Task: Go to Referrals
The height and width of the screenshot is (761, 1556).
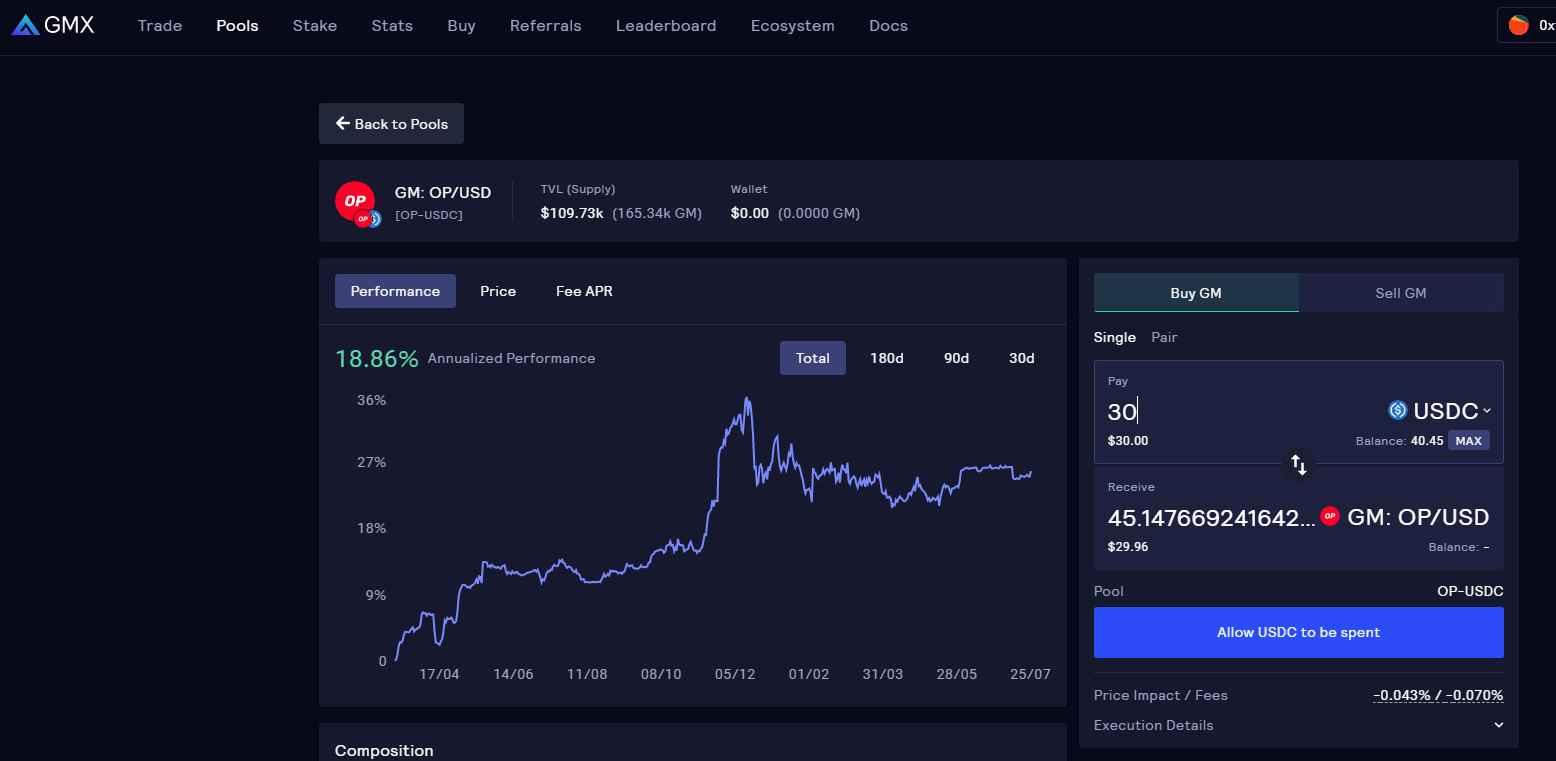Action: (x=545, y=26)
